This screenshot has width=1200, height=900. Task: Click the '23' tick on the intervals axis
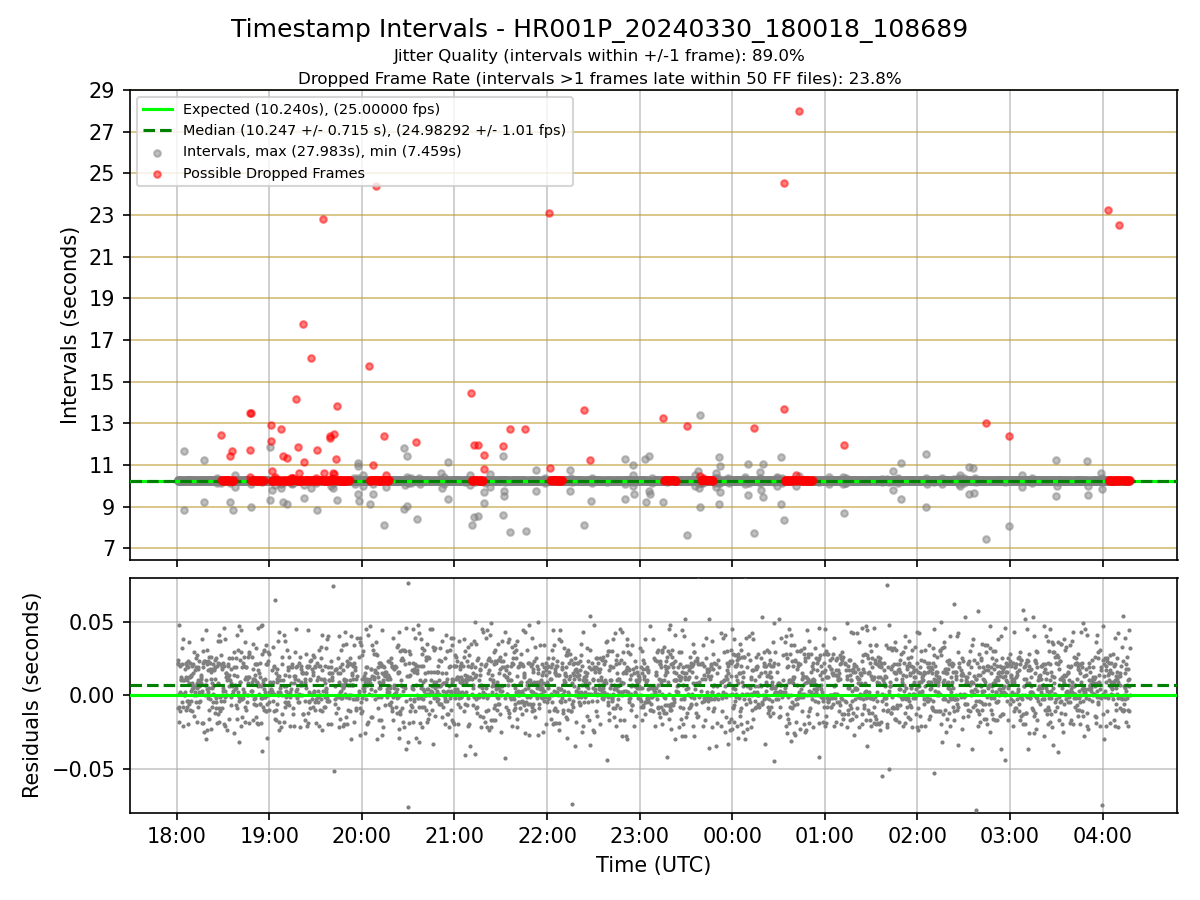pyautogui.click(x=105, y=215)
